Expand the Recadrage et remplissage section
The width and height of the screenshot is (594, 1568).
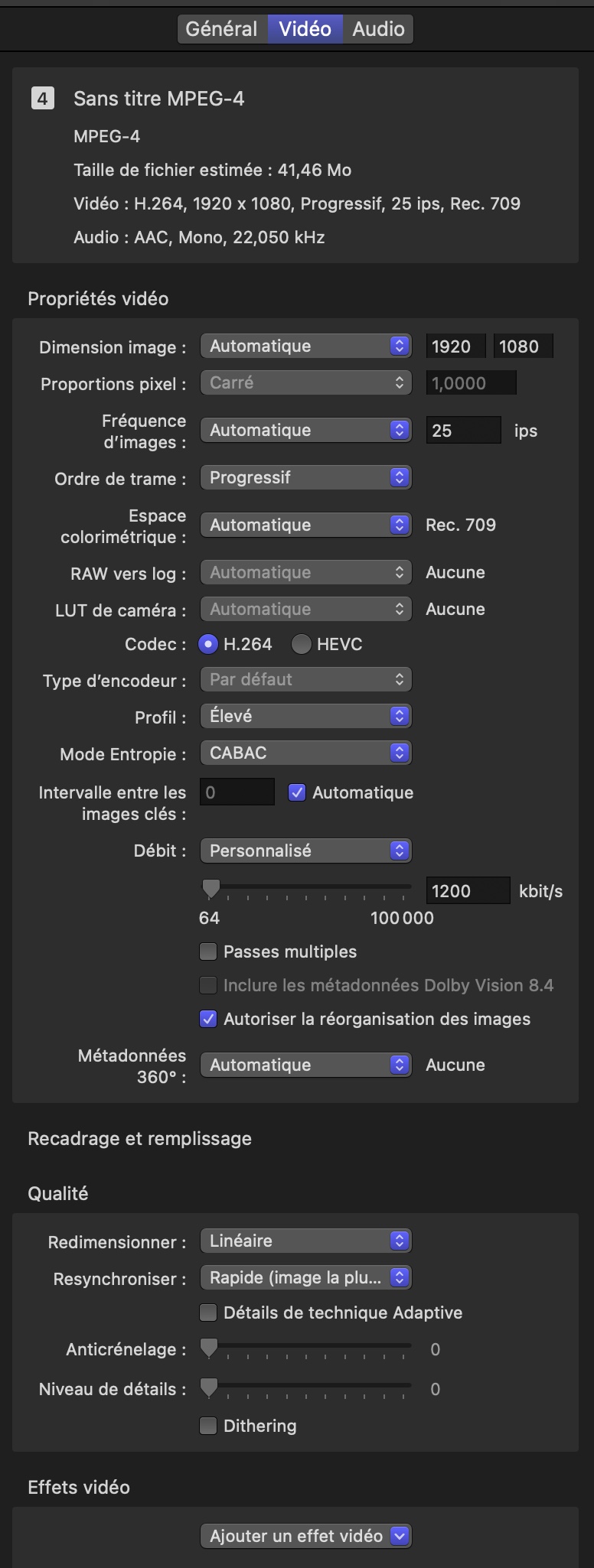coord(139,1138)
